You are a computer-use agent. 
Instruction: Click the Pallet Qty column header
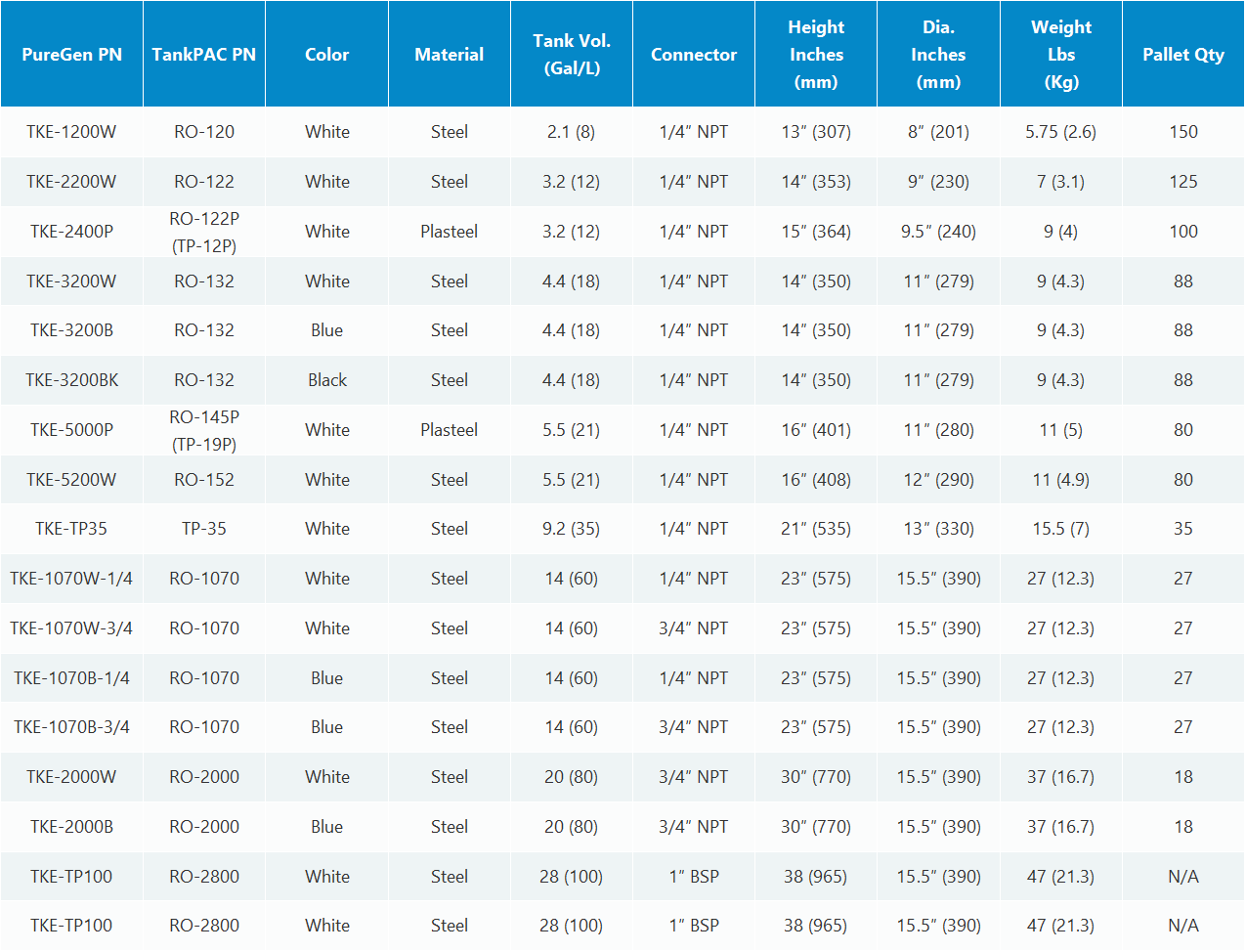pos(1183,55)
